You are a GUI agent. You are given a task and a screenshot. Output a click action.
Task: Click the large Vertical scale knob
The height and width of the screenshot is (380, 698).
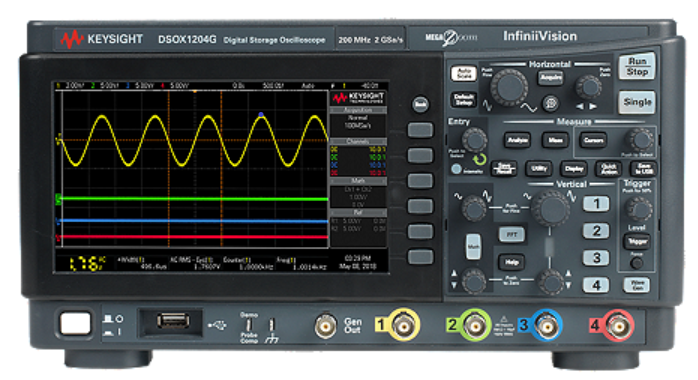pyautogui.click(x=551, y=208)
